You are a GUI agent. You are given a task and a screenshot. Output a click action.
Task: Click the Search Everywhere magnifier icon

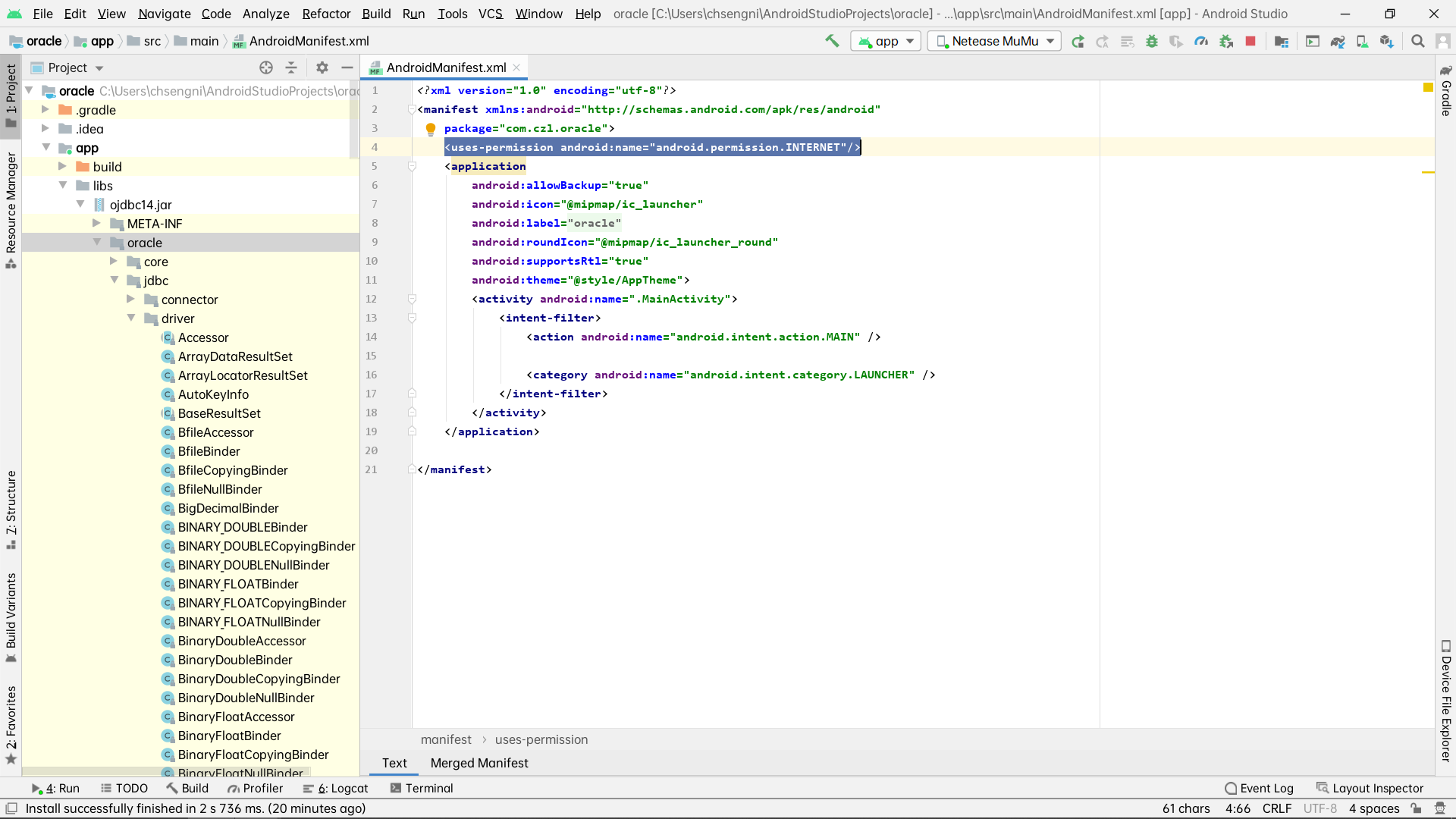click(x=1417, y=41)
